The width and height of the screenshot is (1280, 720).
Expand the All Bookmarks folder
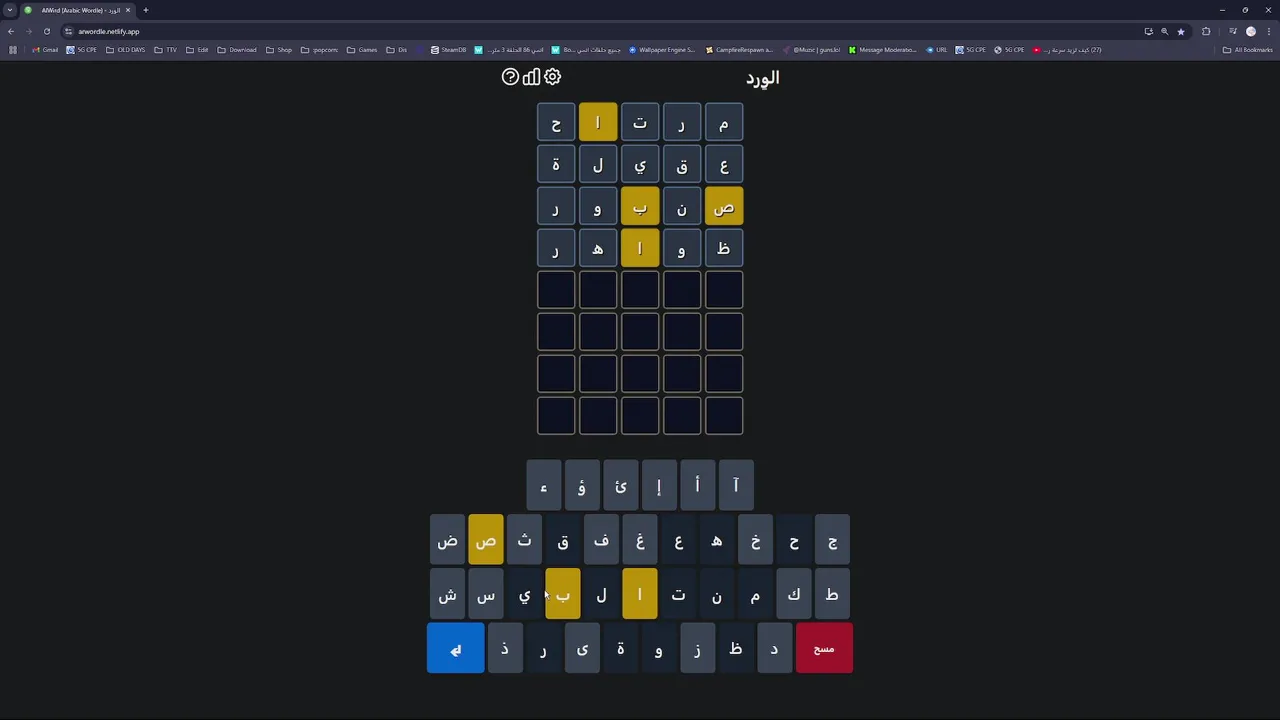(x=1248, y=50)
